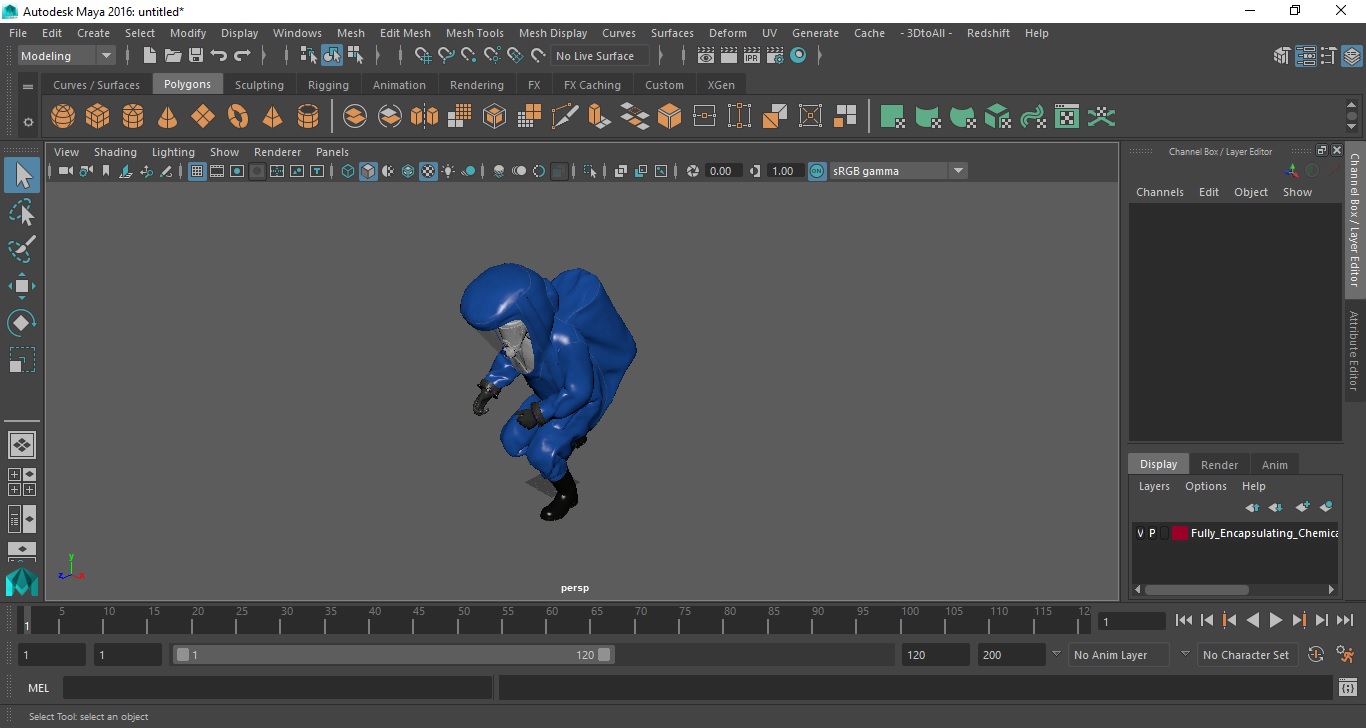1366x728 pixels.
Task: Toggle playback P for the Fully_Encapsulating layer
Action: (1152, 534)
